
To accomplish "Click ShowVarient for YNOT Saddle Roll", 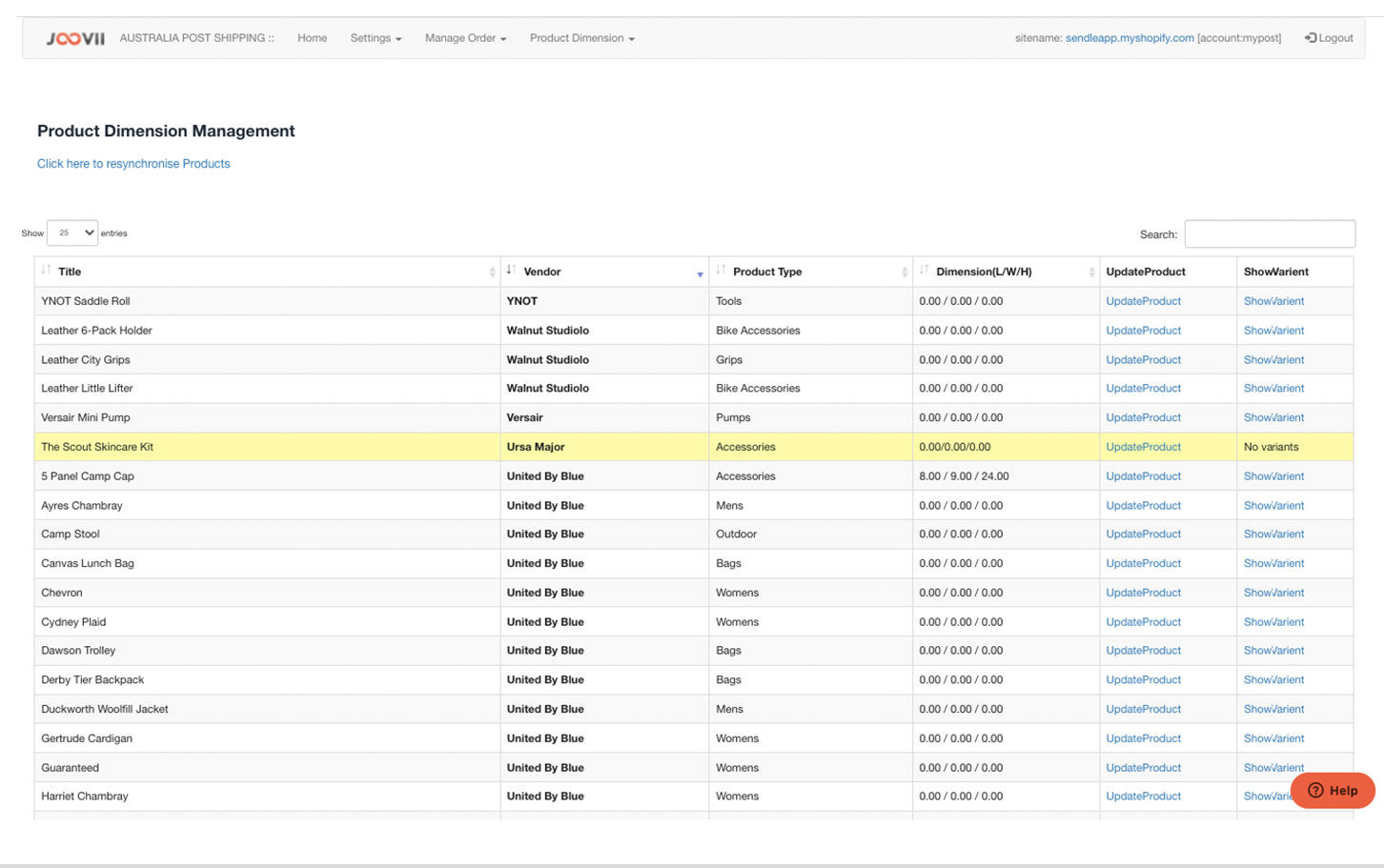I will 1273,301.
